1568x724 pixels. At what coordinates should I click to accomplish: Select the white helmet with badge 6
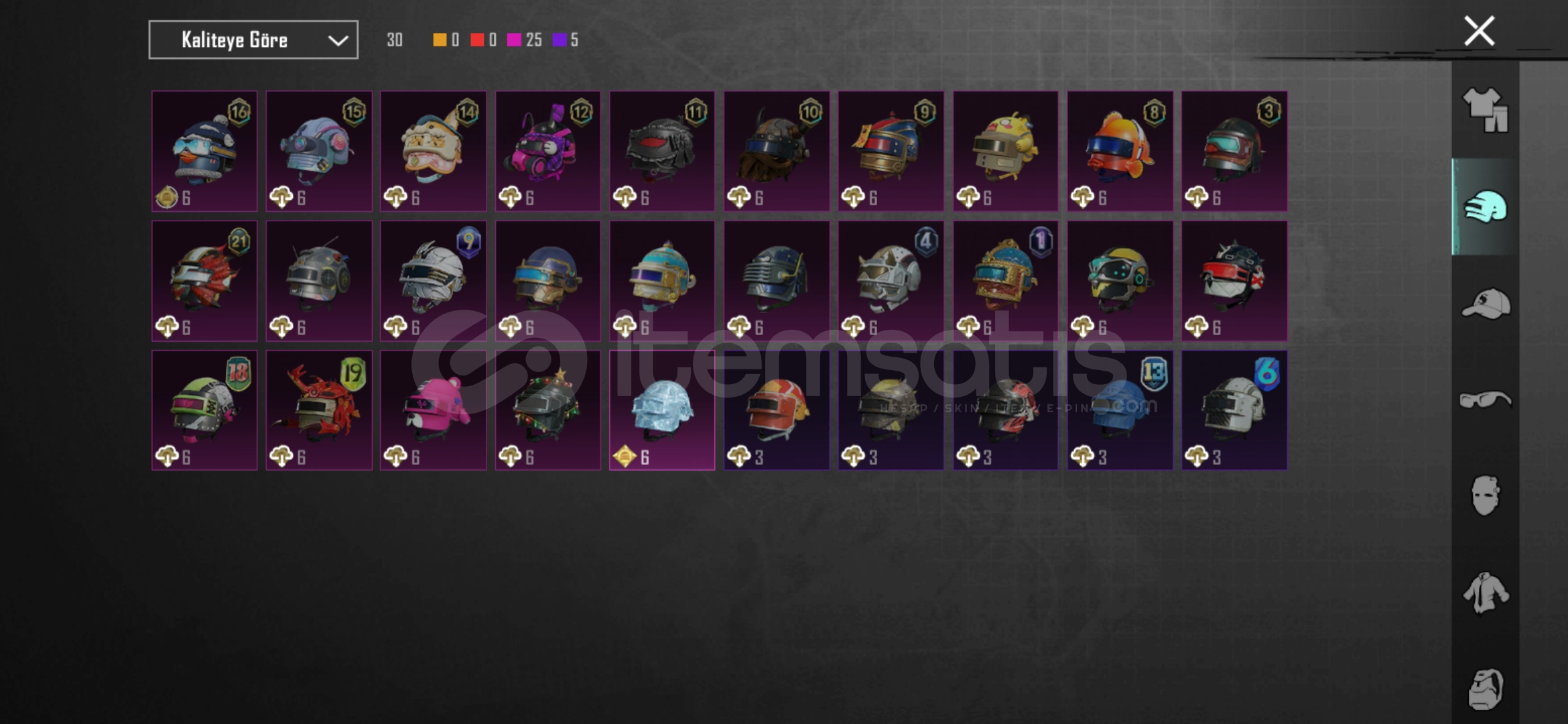pos(1234,410)
